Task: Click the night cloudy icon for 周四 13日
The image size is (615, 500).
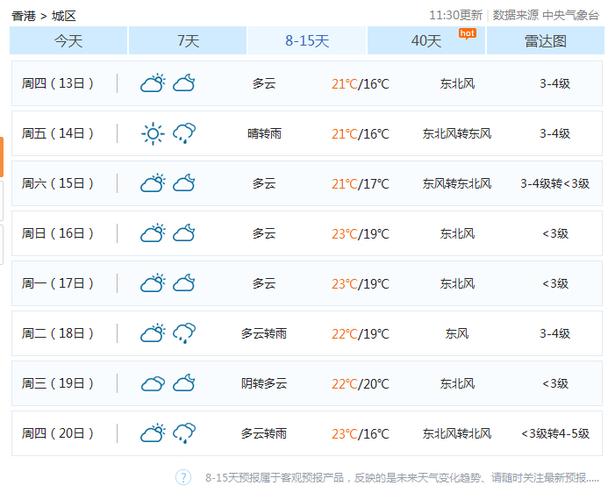Action: pos(184,83)
